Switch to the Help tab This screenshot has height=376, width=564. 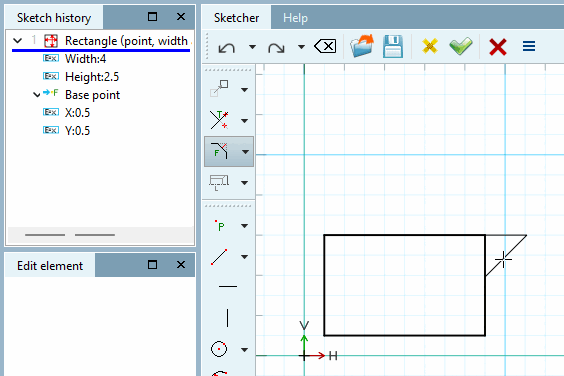(x=295, y=18)
